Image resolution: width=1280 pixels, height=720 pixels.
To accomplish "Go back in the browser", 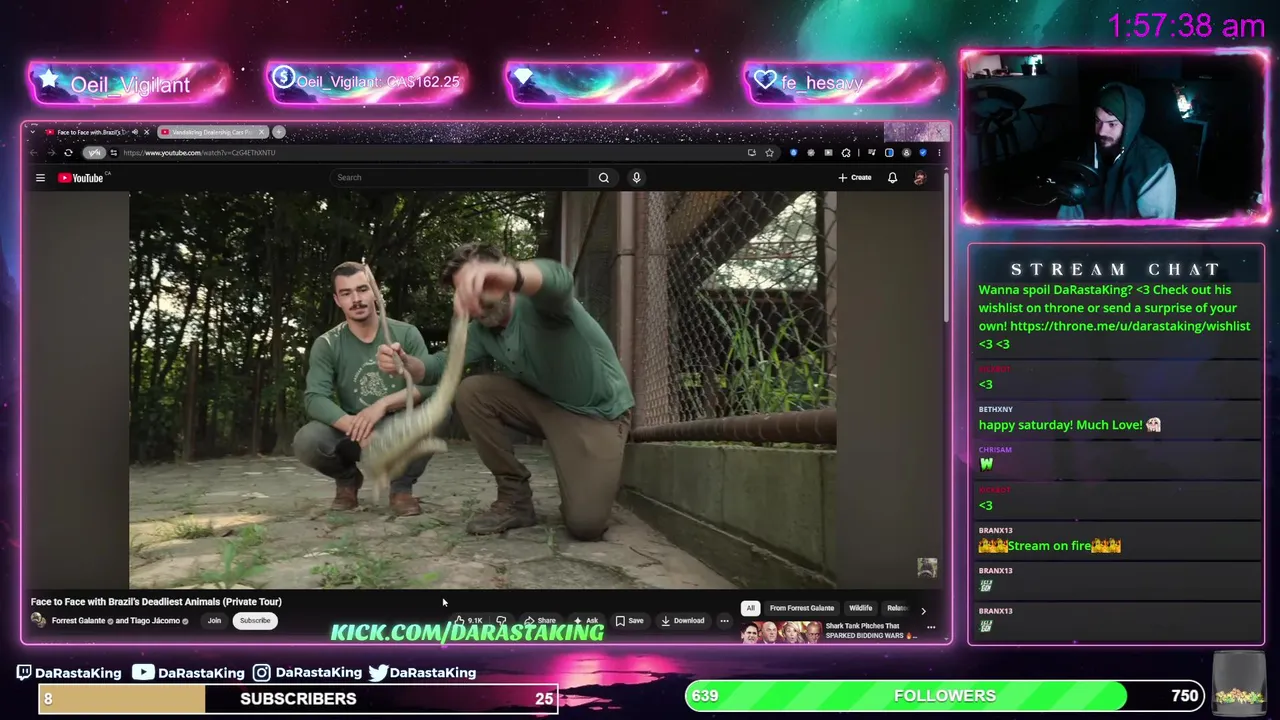I will (33, 153).
